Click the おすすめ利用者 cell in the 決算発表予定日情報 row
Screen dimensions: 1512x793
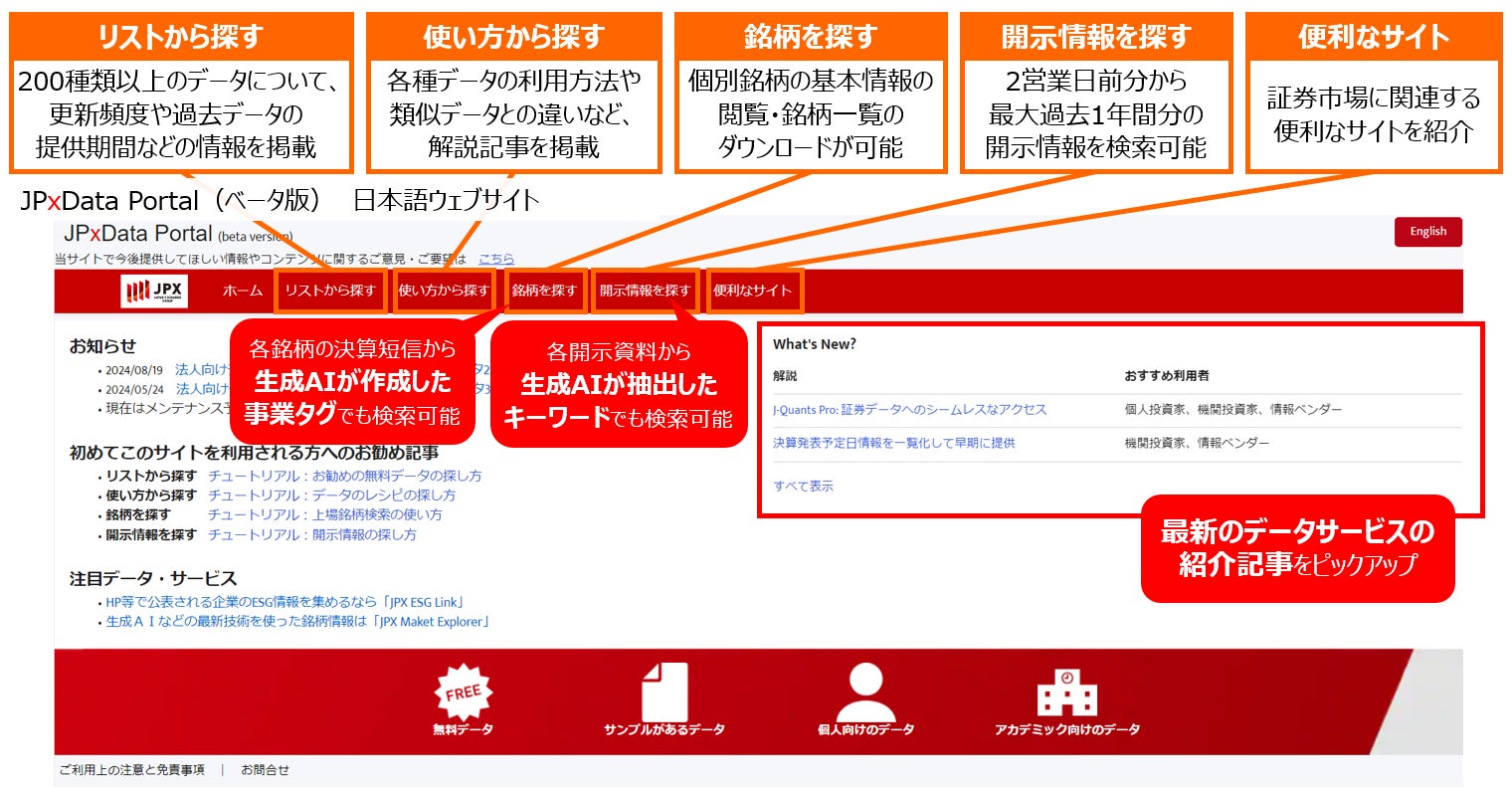tap(1197, 443)
